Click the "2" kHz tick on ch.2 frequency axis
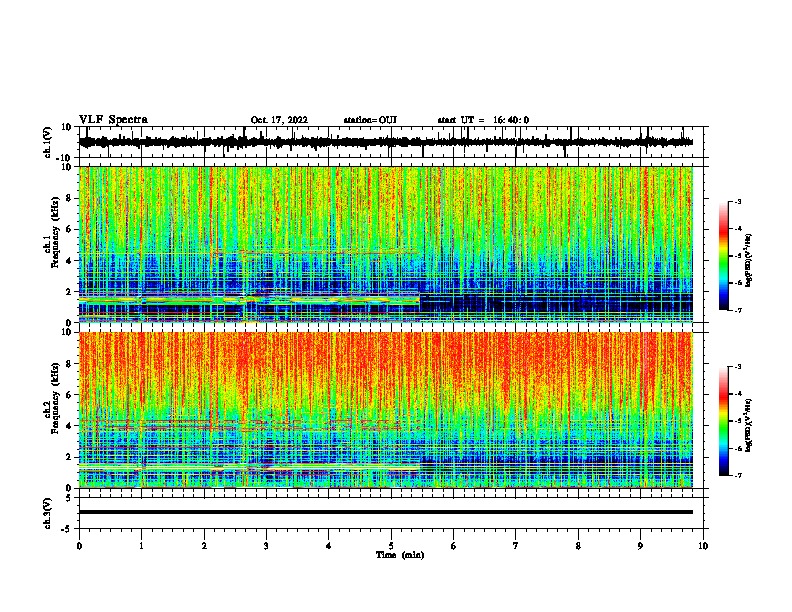This screenshot has width=792, height=612. click(x=69, y=457)
